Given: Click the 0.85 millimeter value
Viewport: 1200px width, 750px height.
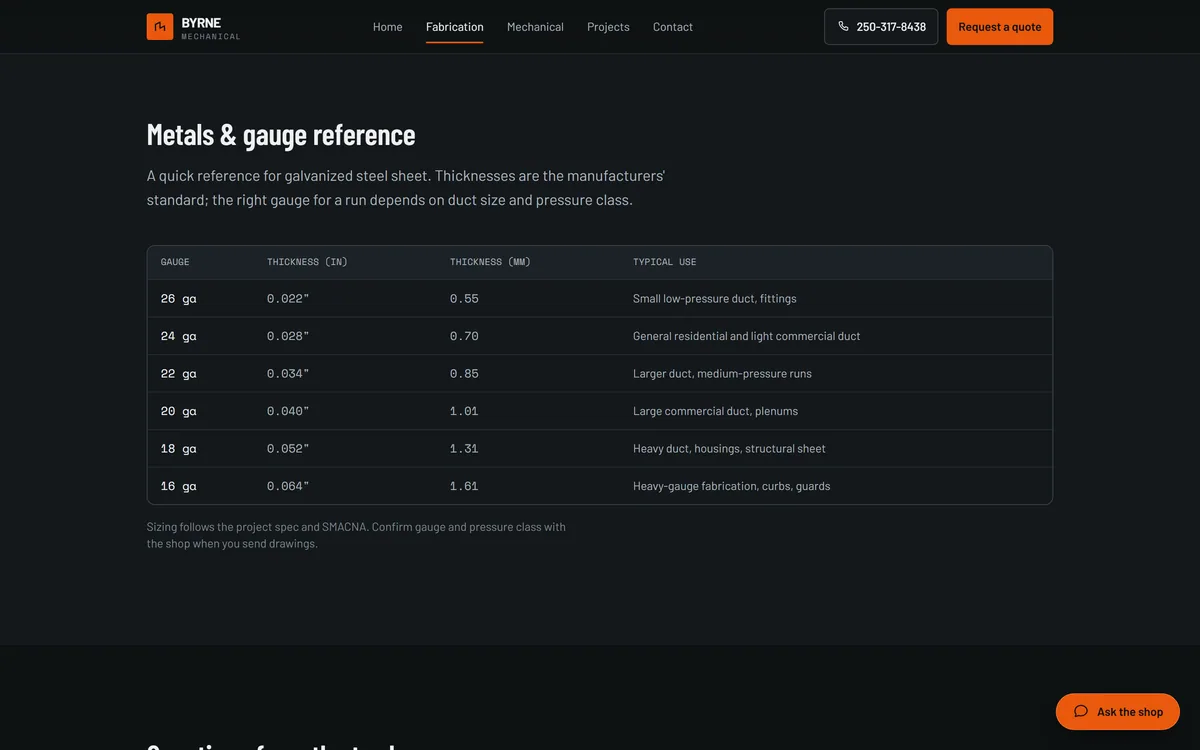Looking at the screenshot, I should [464, 374].
